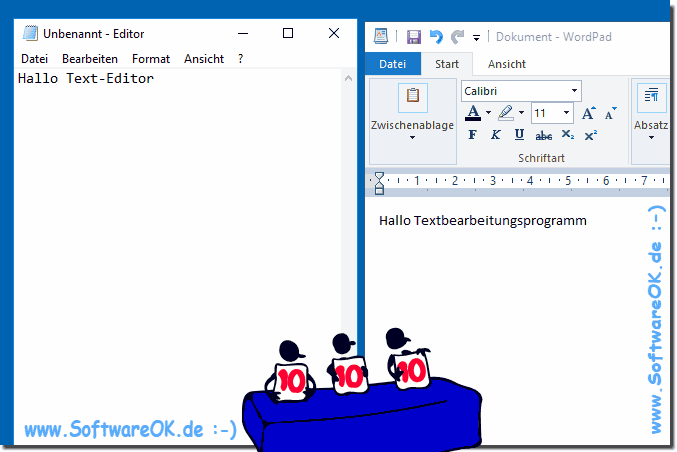Click the Hallo Text-Editor line in Editor
Viewport: 677px width, 452px height.
point(86,79)
